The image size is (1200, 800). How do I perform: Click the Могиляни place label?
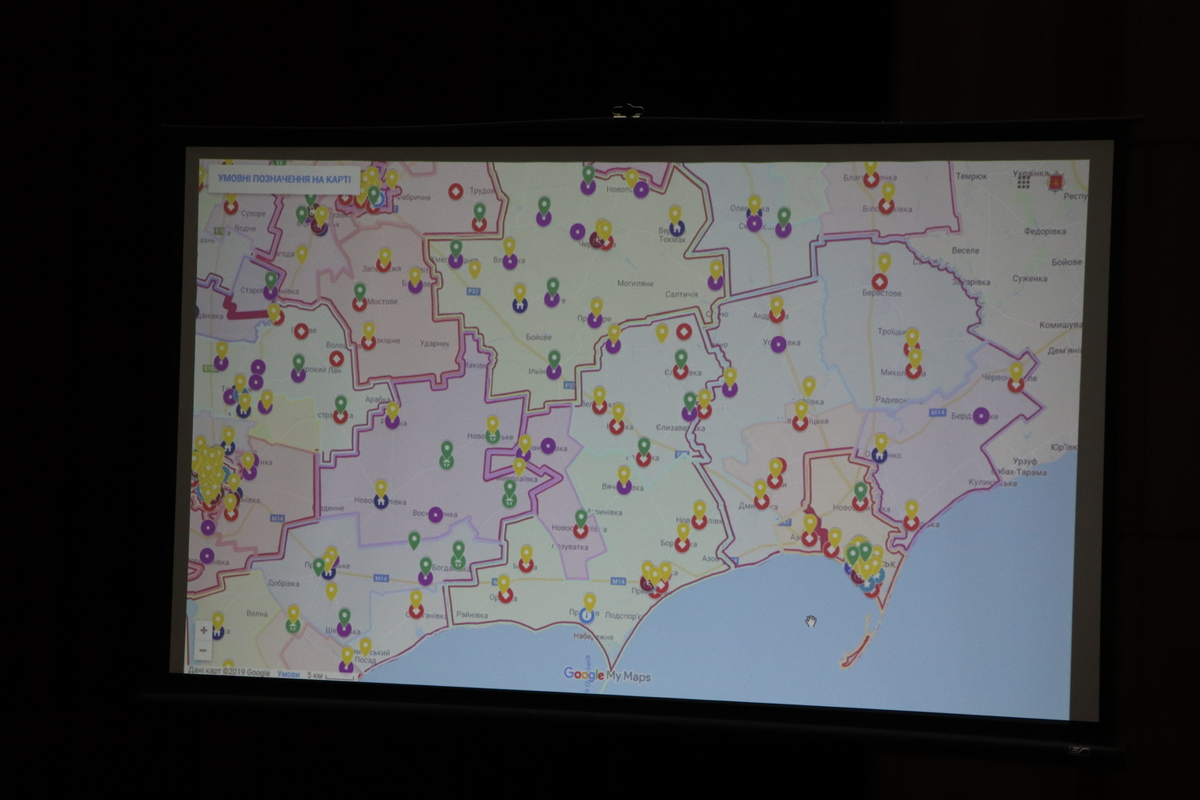(634, 283)
